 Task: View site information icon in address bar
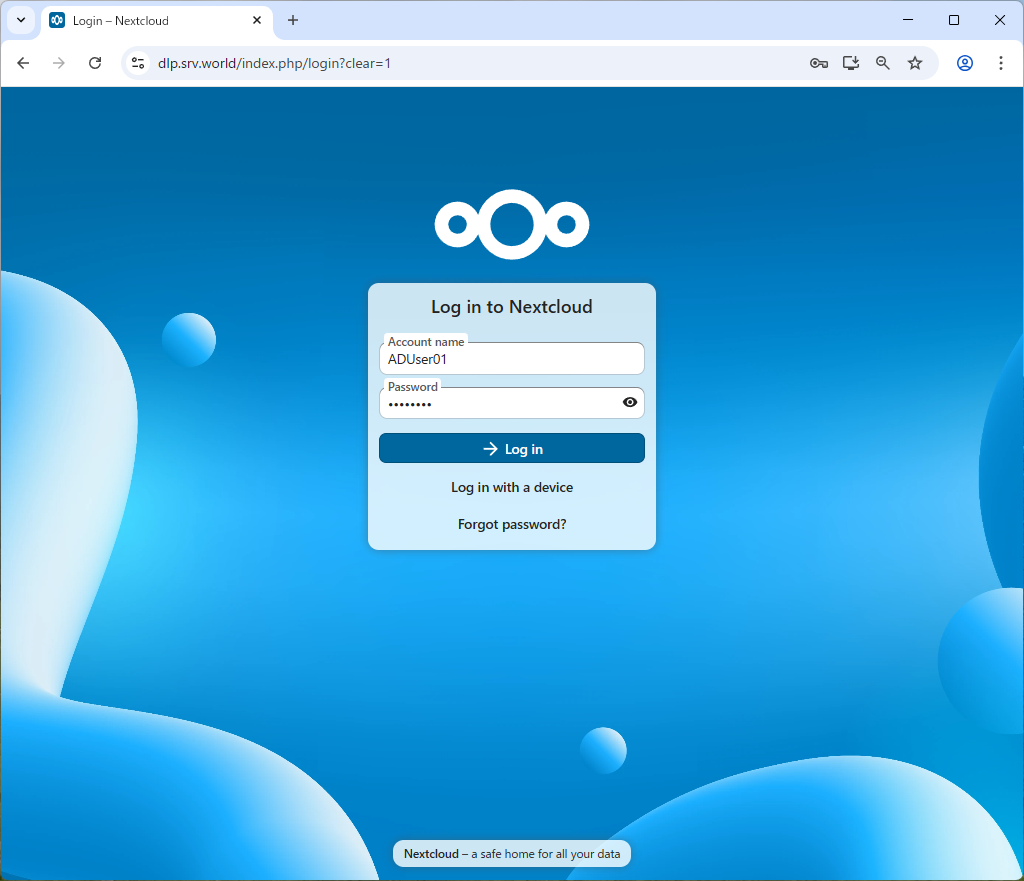coord(138,63)
